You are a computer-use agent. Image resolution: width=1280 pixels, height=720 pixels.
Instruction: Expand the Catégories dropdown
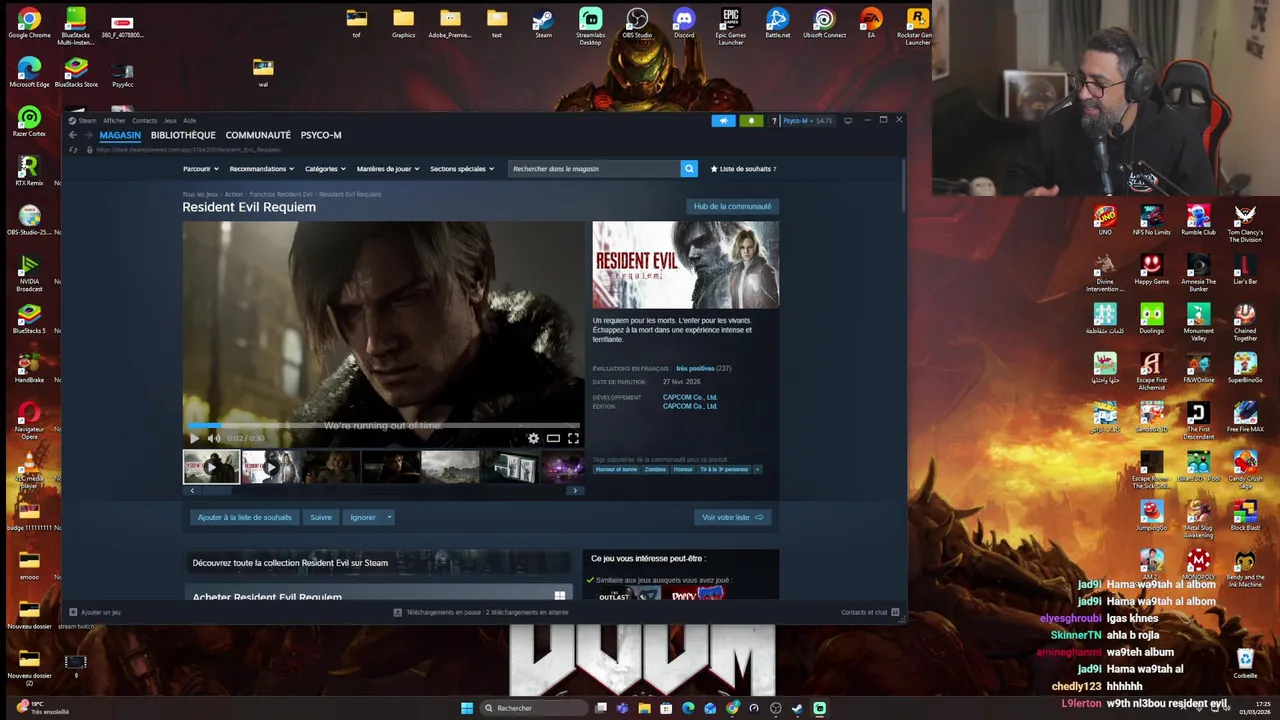[x=325, y=169]
